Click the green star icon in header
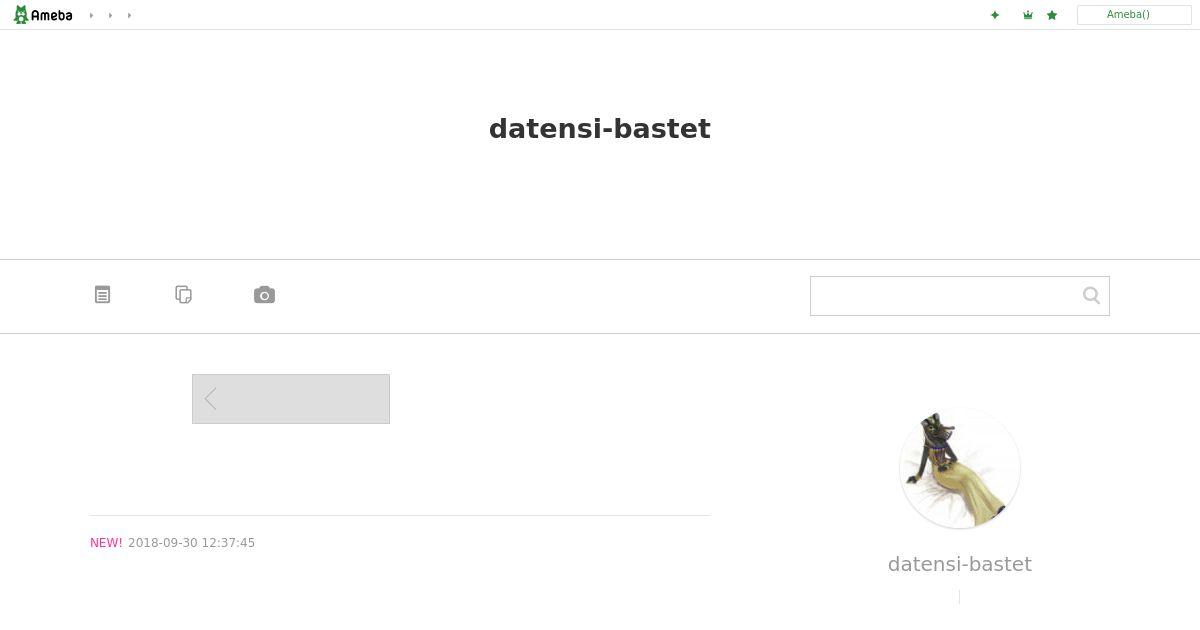 [1052, 15]
